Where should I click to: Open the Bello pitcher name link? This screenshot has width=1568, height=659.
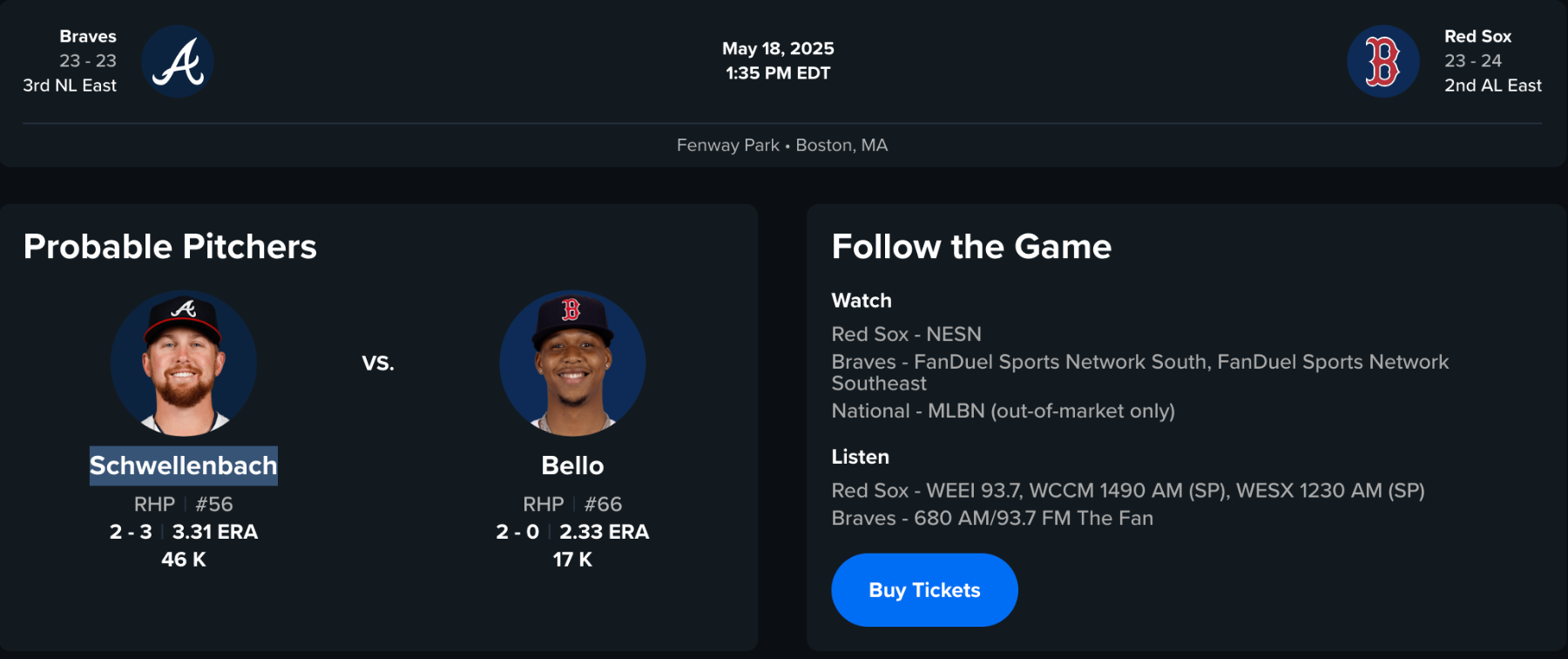[572, 465]
